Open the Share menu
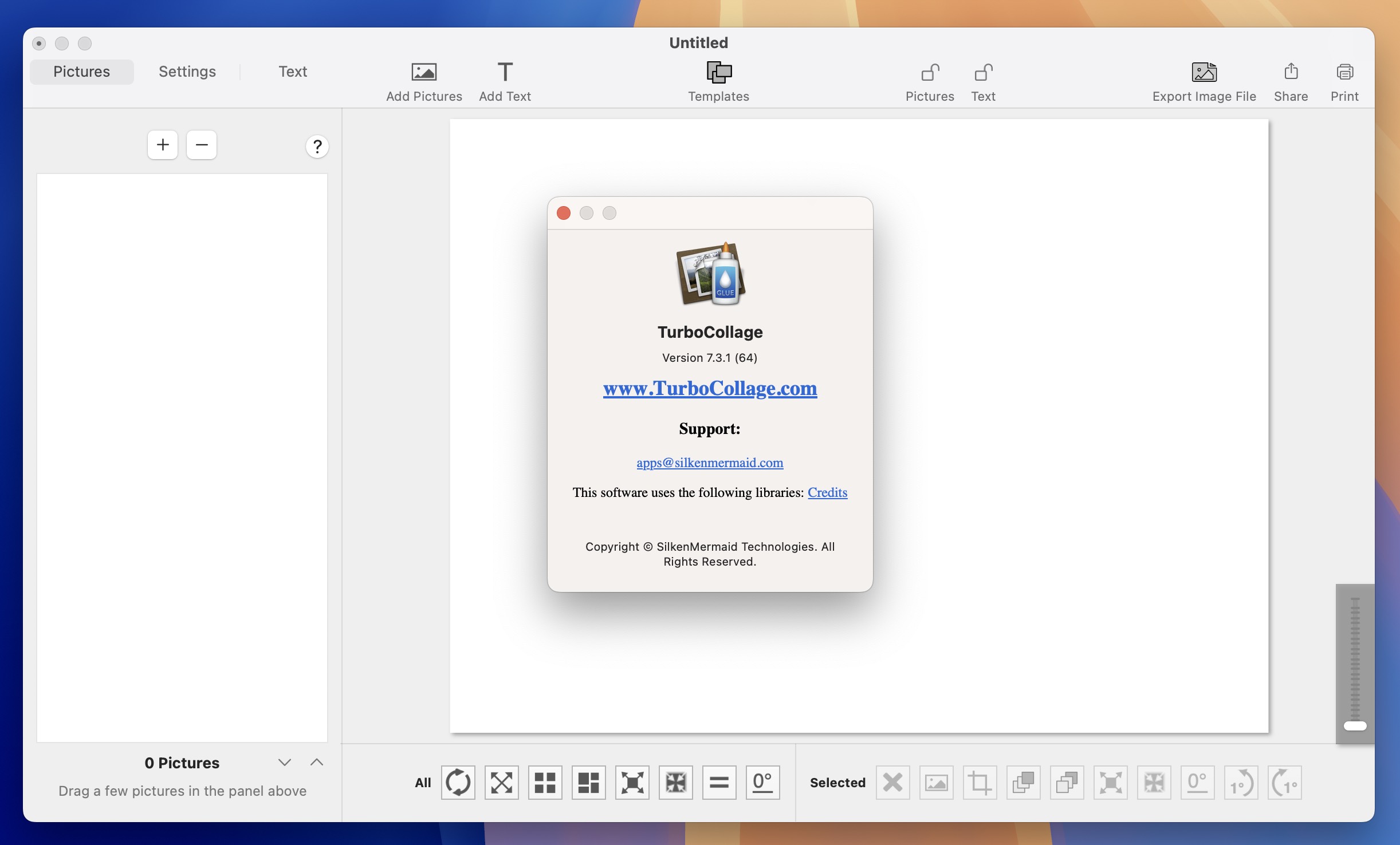1400x845 pixels. click(x=1291, y=72)
